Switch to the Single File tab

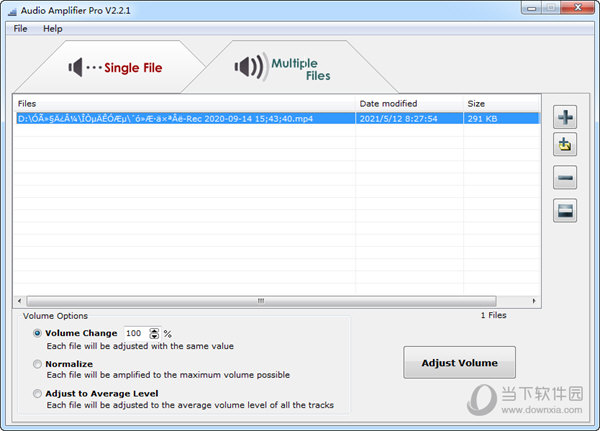115,68
